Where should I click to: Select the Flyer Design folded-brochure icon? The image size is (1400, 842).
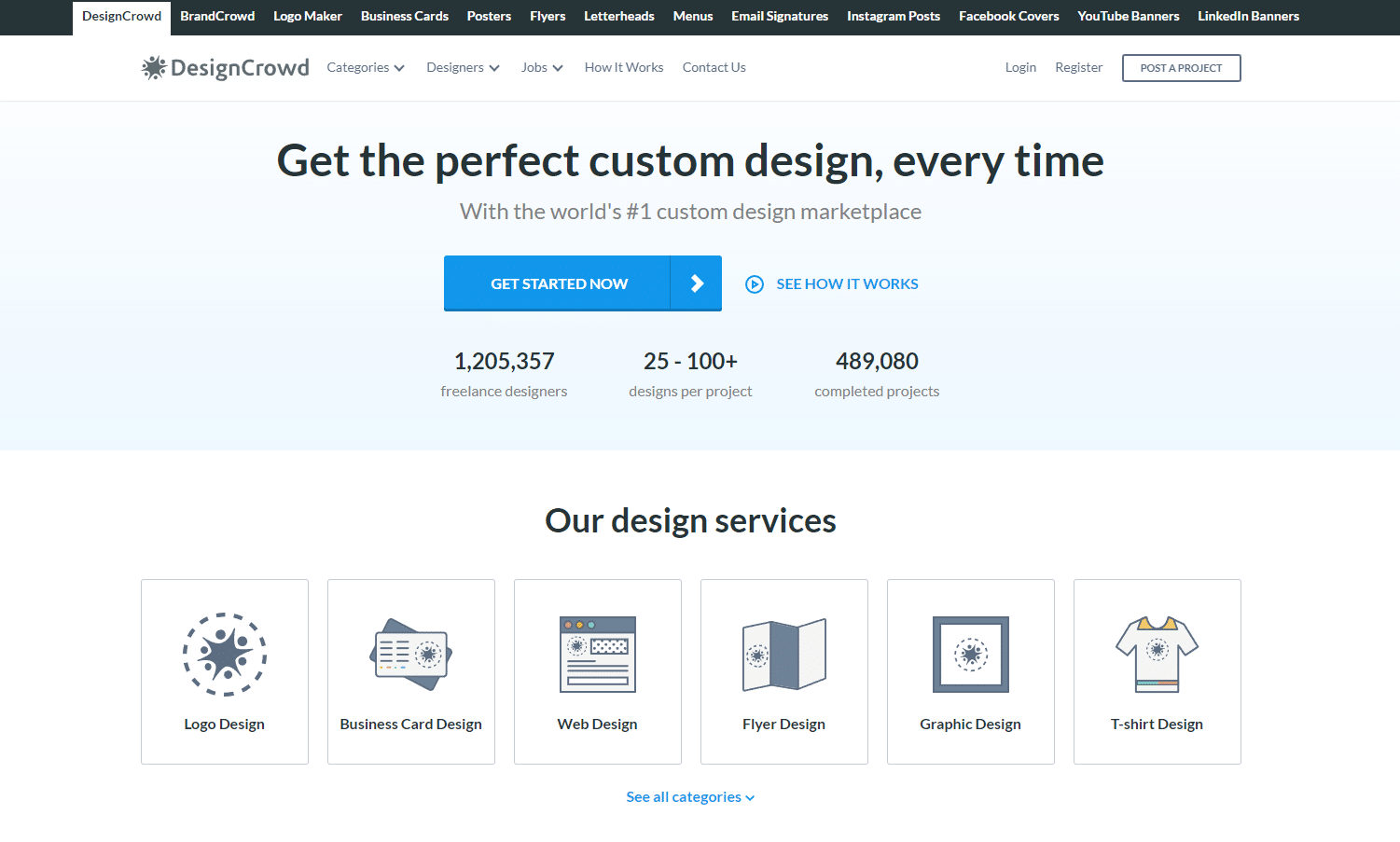[x=783, y=655]
